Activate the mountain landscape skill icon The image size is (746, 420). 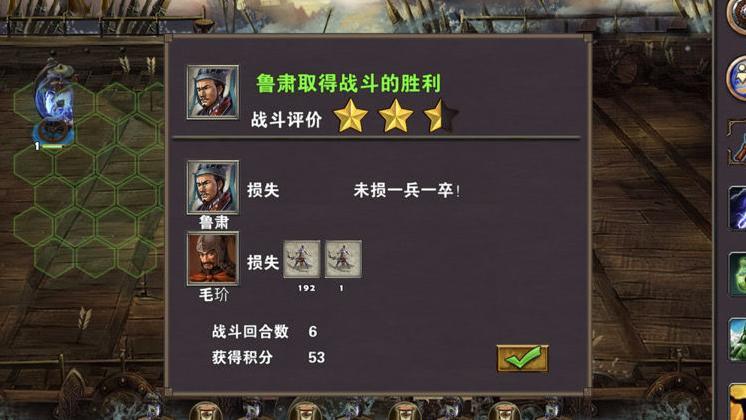point(737,340)
